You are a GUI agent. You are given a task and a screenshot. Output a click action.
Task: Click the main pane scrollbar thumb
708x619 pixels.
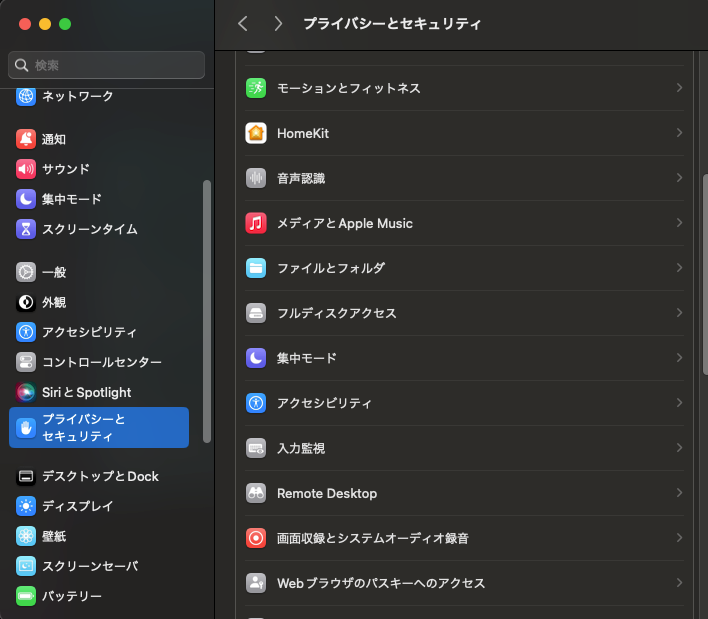click(x=705, y=275)
